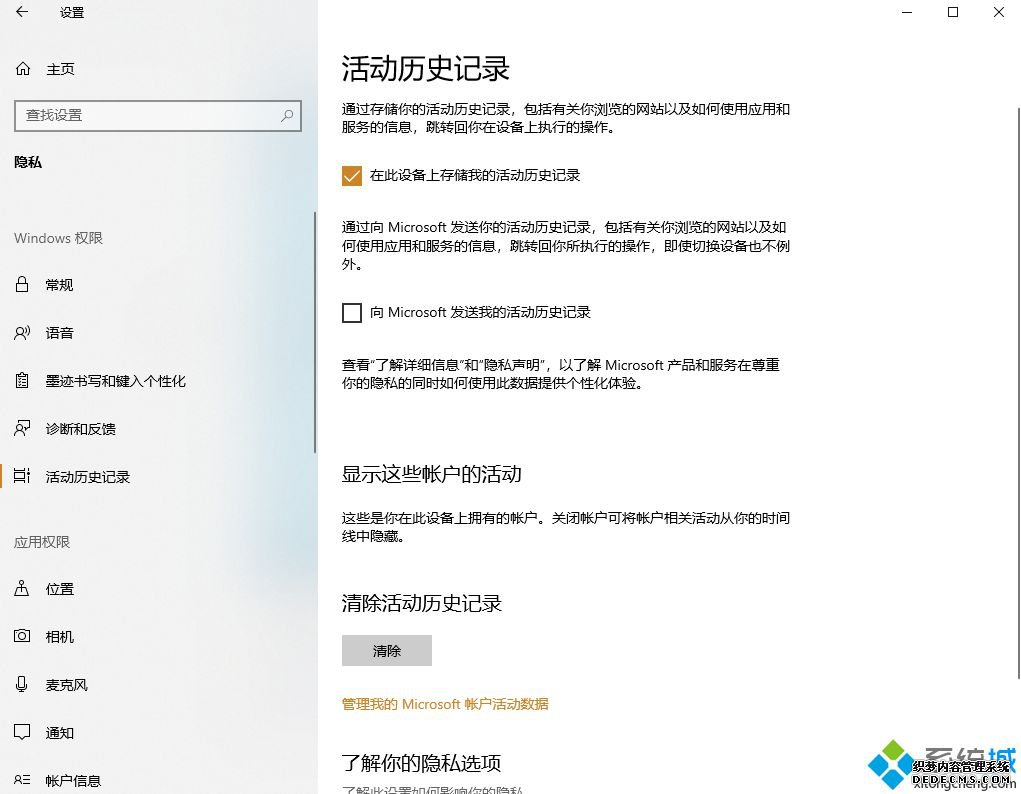Click the account icon for 帐户信息

pyautogui.click(x=22, y=780)
